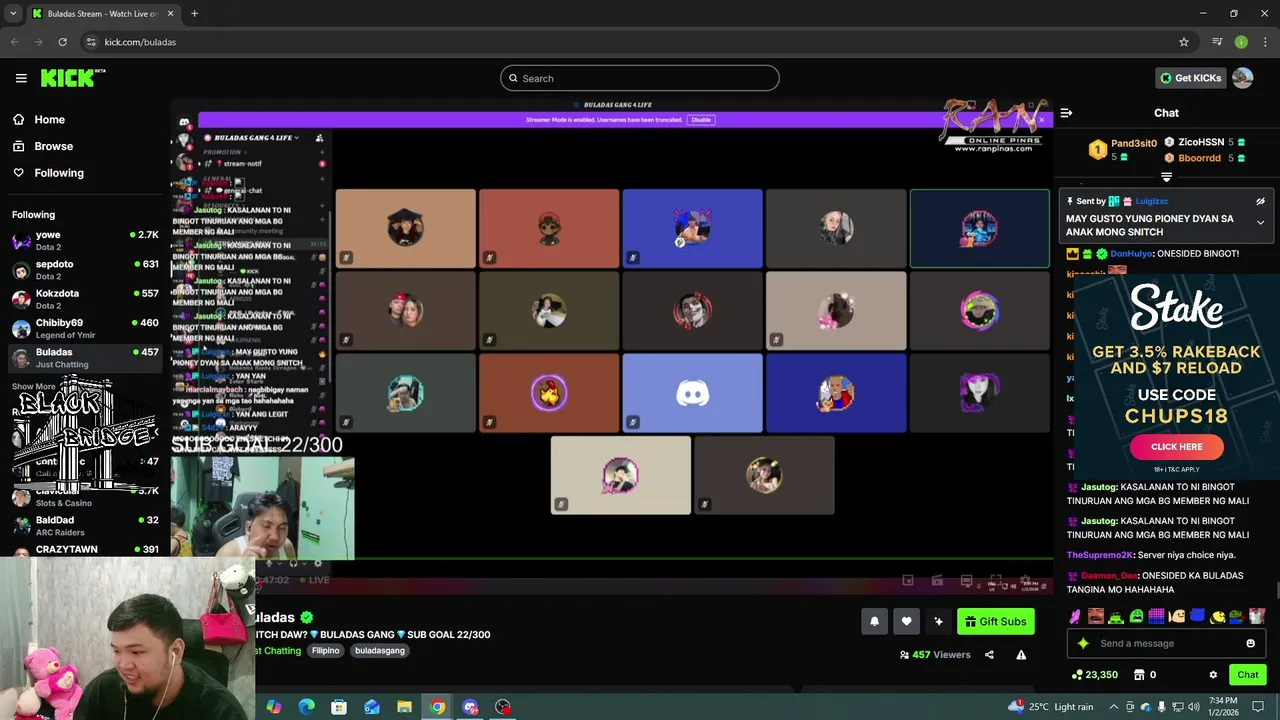
Task: Open BaldDad channel in sidebar
Action: [x=85, y=526]
